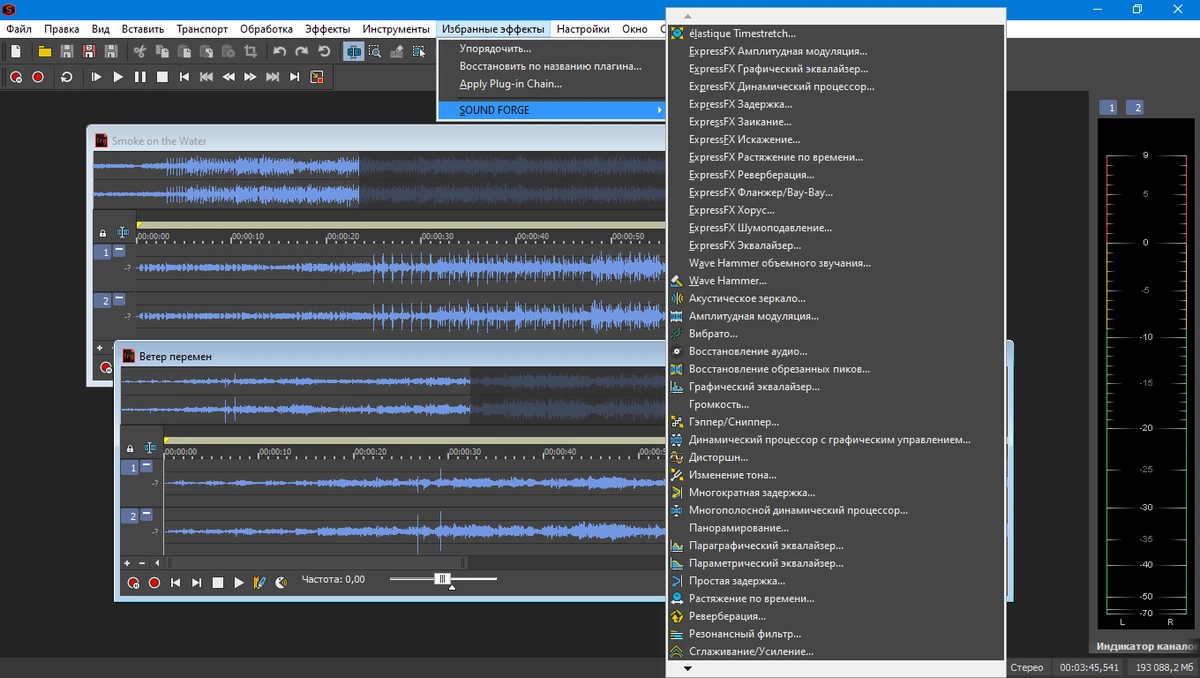The height and width of the screenshot is (678, 1200).
Task: Select the highlighted Edit tool icon
Action: pyautogui.click(x=353, y=51)
